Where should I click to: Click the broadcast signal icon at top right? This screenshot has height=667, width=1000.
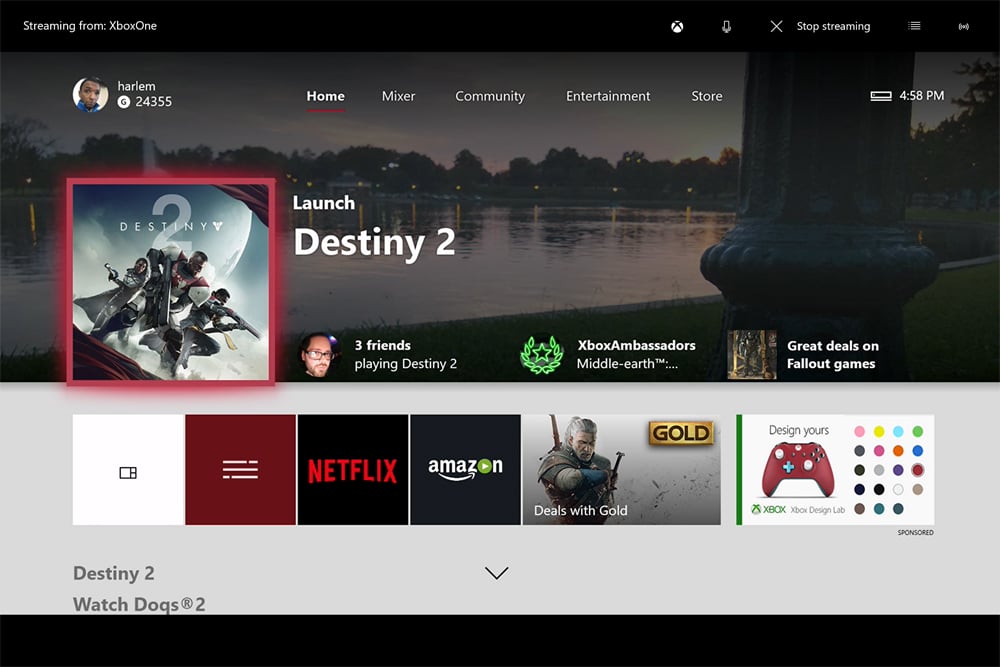pos(964,26)
